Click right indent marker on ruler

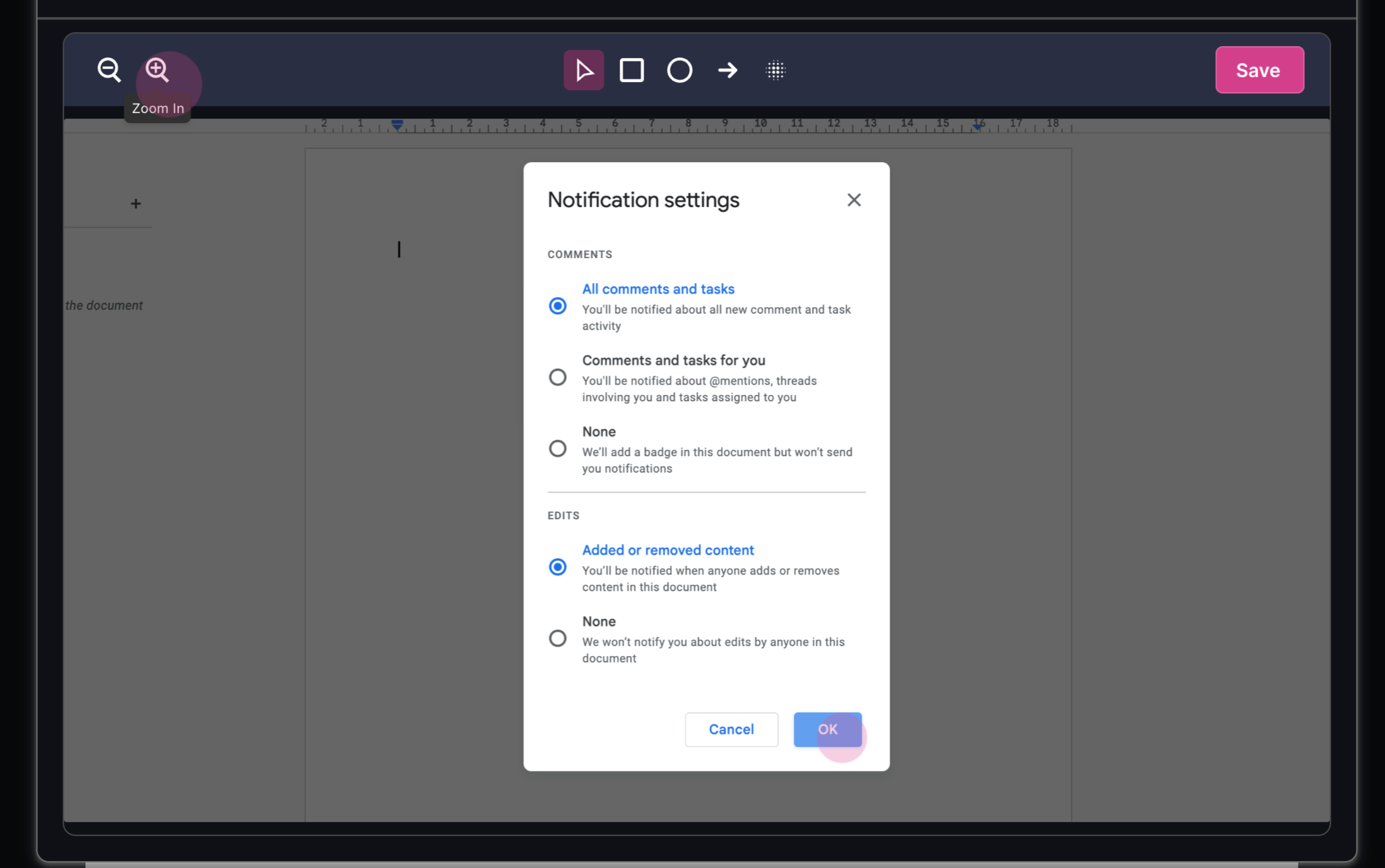(977, 126)
